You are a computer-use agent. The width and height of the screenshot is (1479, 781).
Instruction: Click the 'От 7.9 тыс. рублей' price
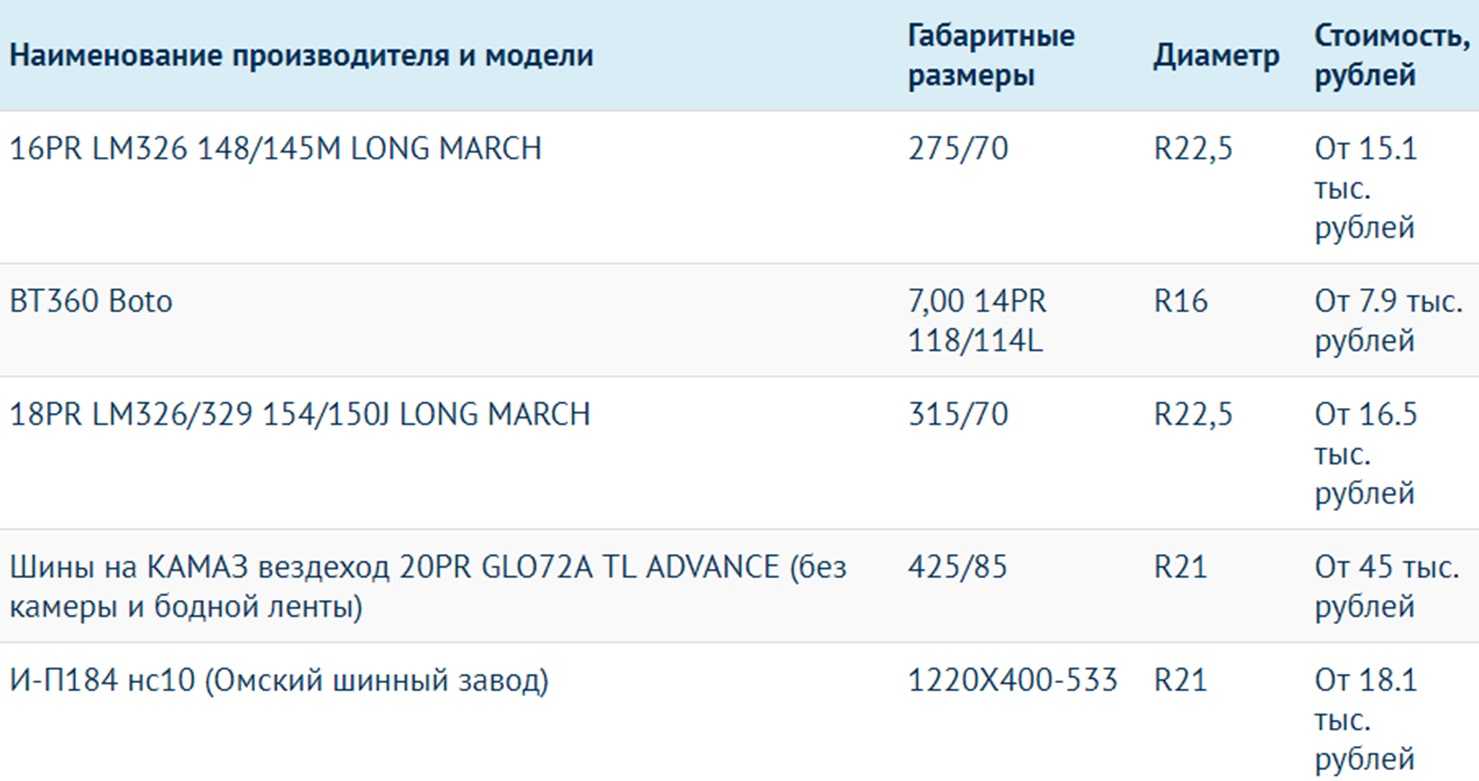(1388, 321)
